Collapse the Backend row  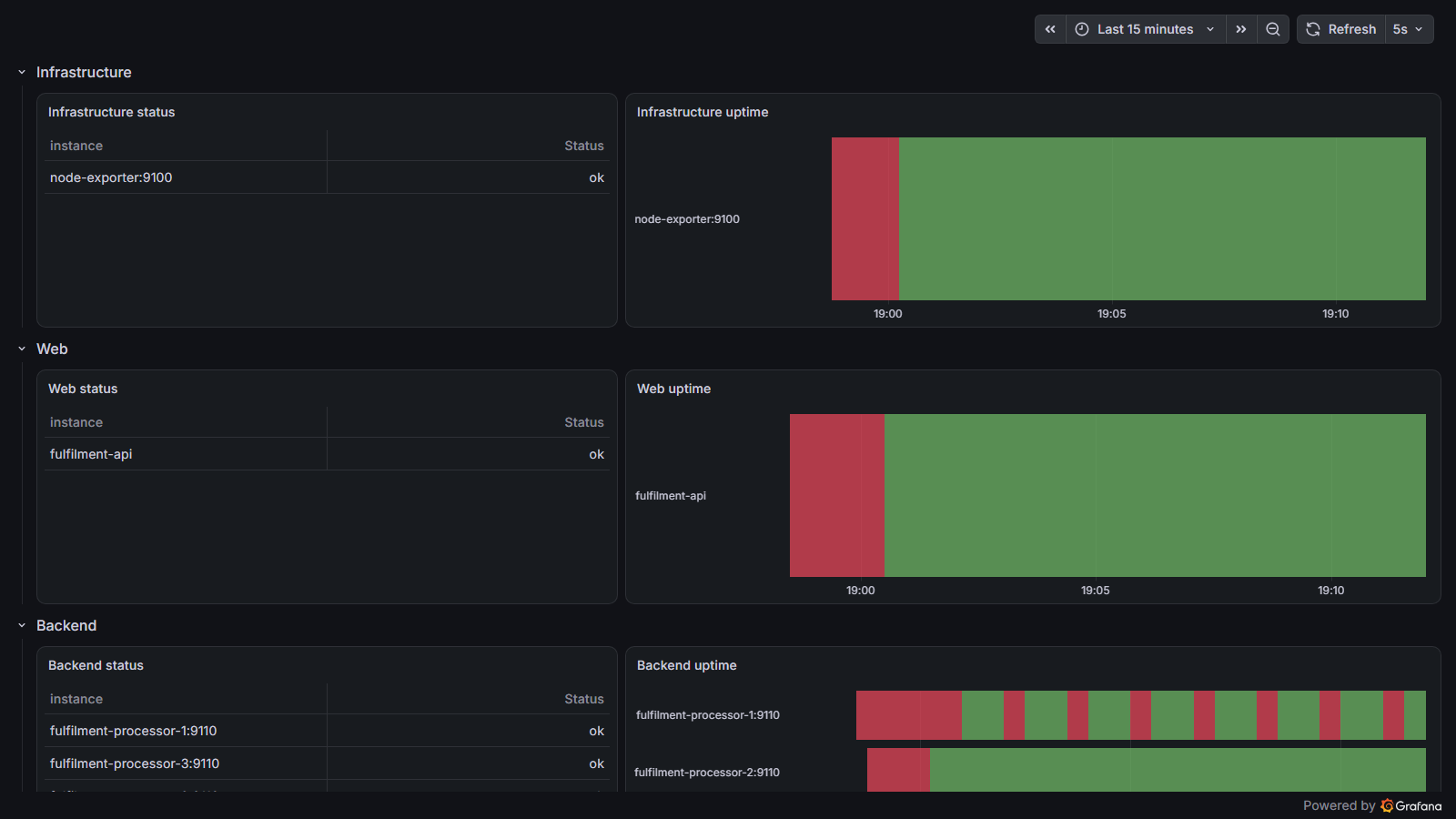[x=22, y=625]
